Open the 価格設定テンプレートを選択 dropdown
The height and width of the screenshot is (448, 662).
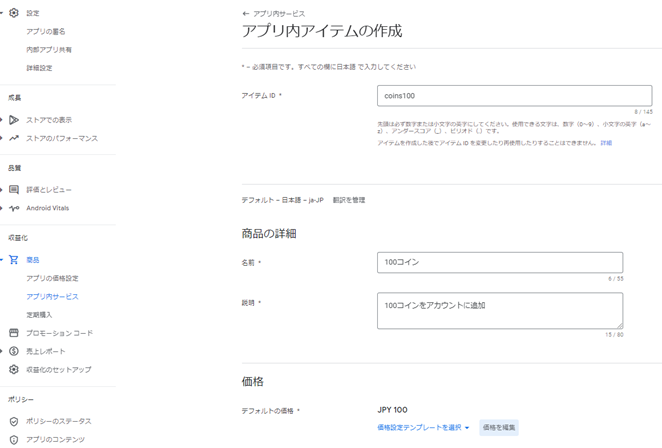click(423, 427)
